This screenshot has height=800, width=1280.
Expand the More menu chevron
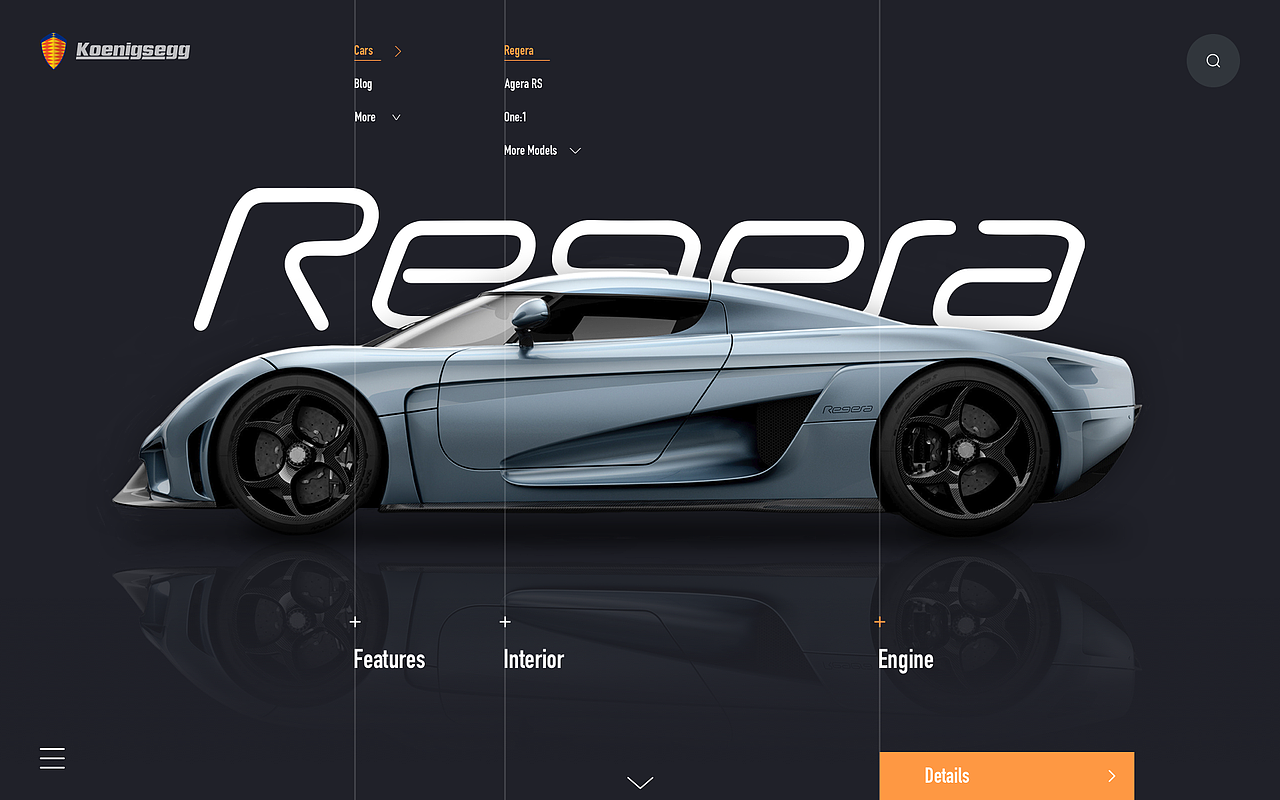(x=396, y=117)
